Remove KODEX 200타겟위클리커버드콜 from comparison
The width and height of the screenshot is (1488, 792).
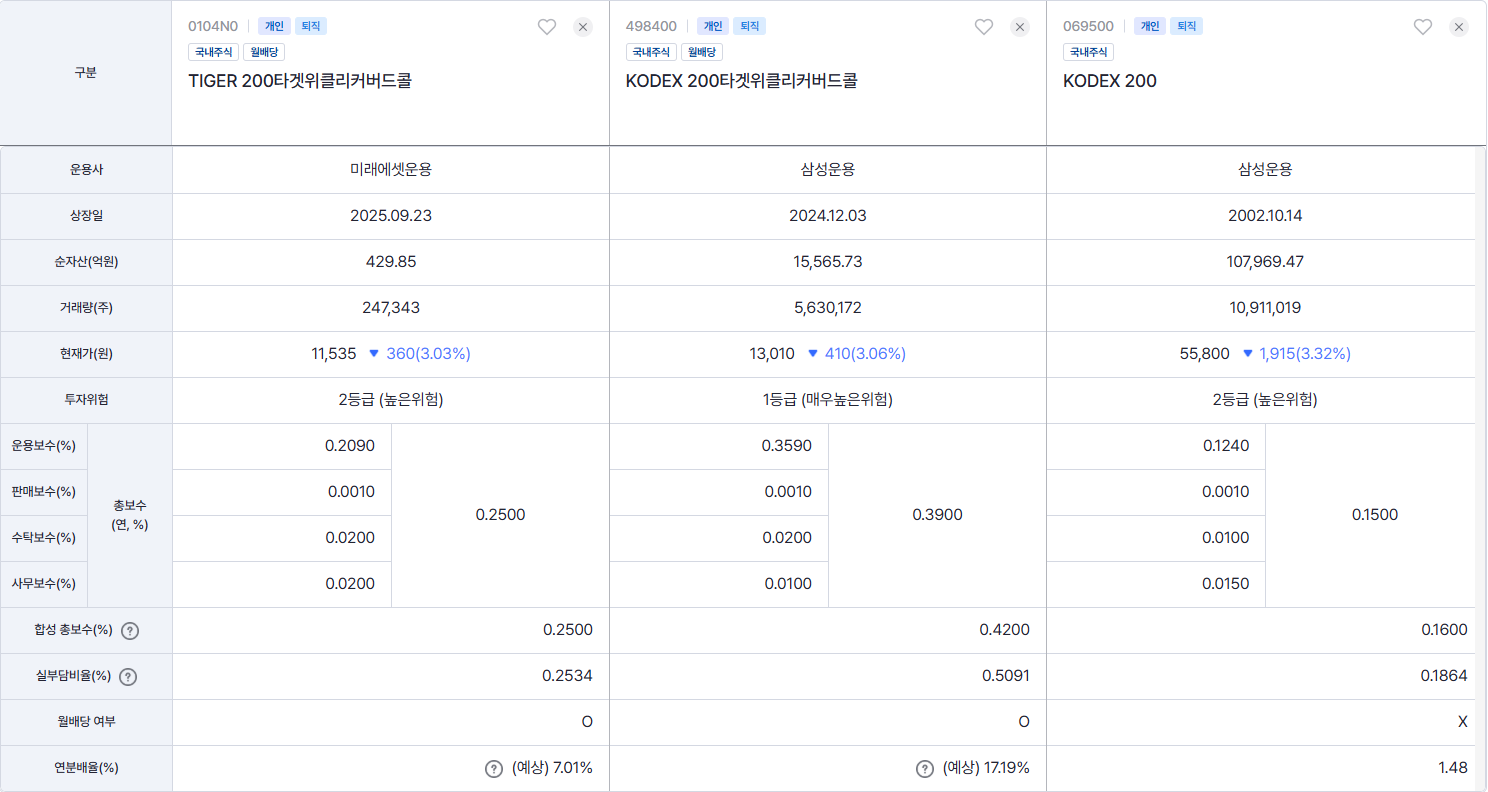click(1019, 27)
